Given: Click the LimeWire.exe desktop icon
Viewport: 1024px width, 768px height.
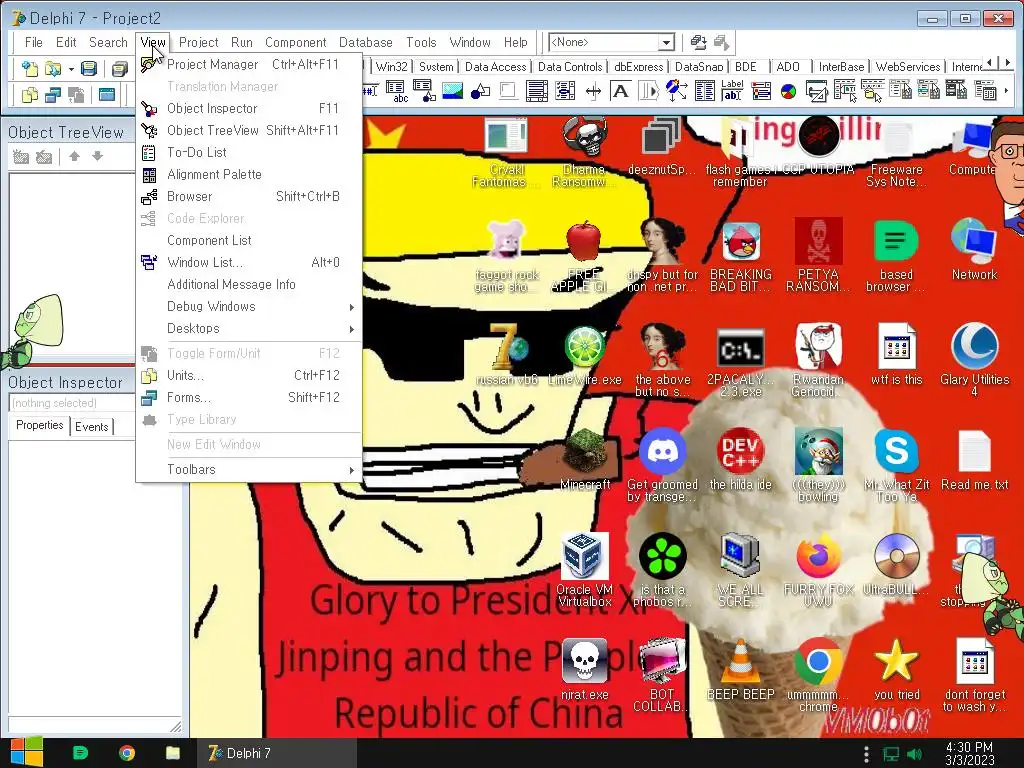Looking at the screenshot, I should [x=584, y=356].
